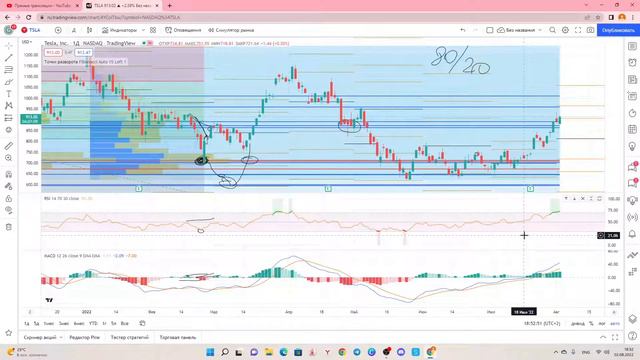Maximize the bottom panel icon

[x=615, y=337]
